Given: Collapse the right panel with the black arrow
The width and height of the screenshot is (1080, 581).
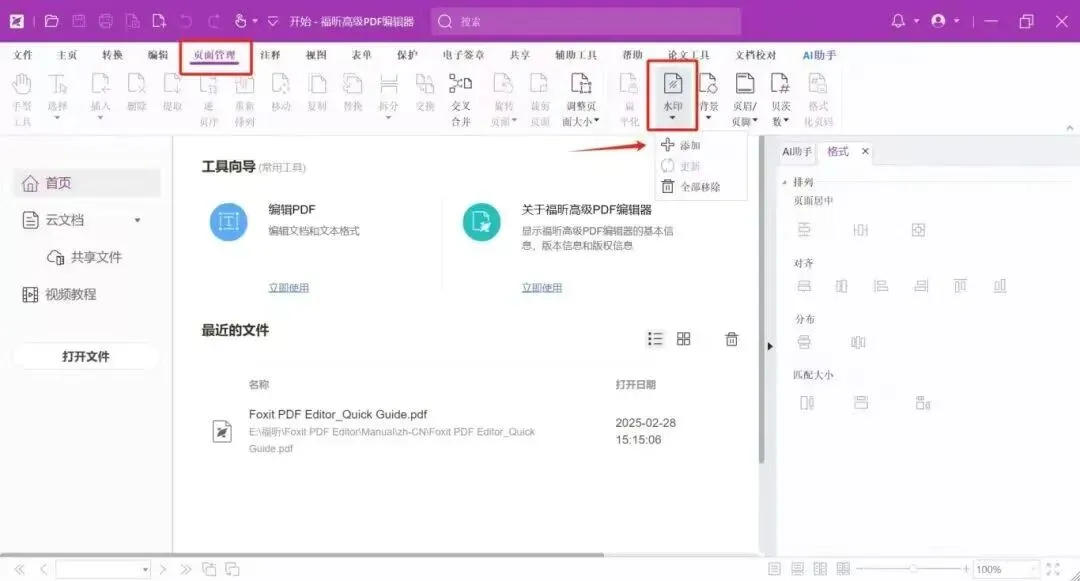Looking at the screenshot, I should point(770,346).
